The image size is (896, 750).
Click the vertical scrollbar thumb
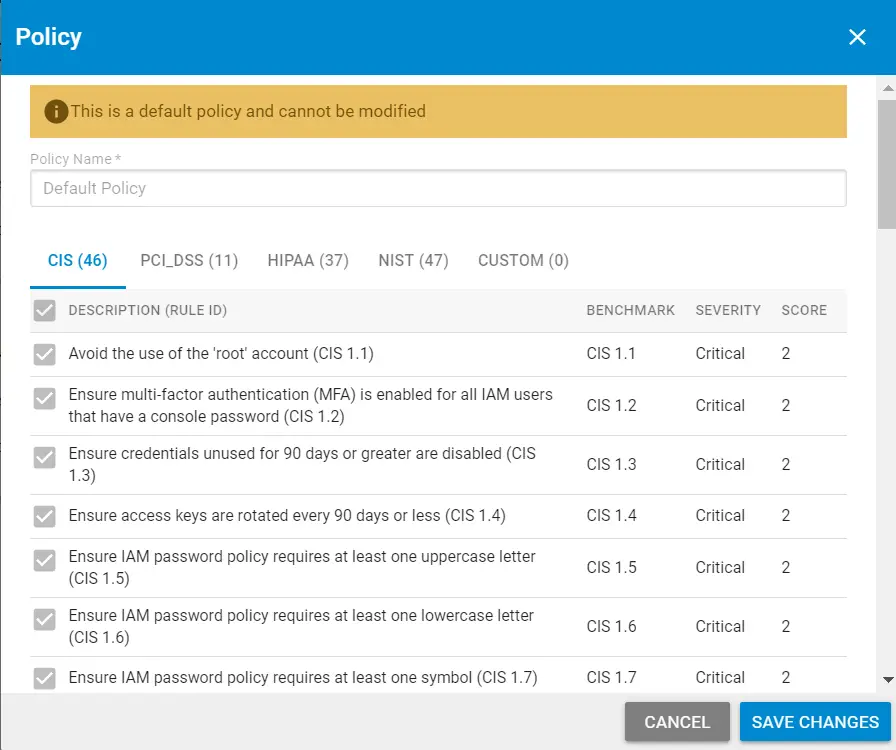point(887,165)
